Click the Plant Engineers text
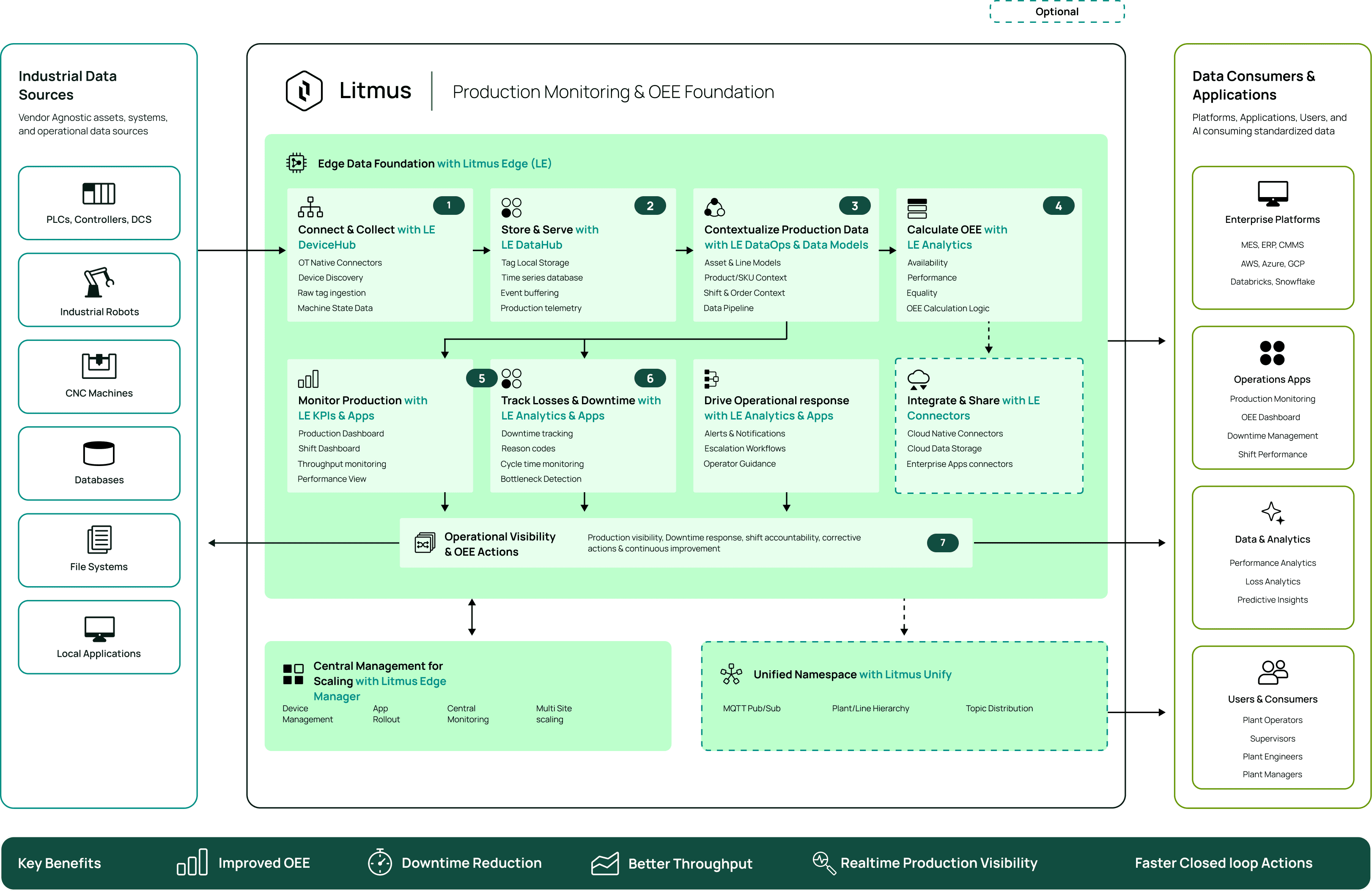The image size is (1372, 891). (x=1272, y=757)
